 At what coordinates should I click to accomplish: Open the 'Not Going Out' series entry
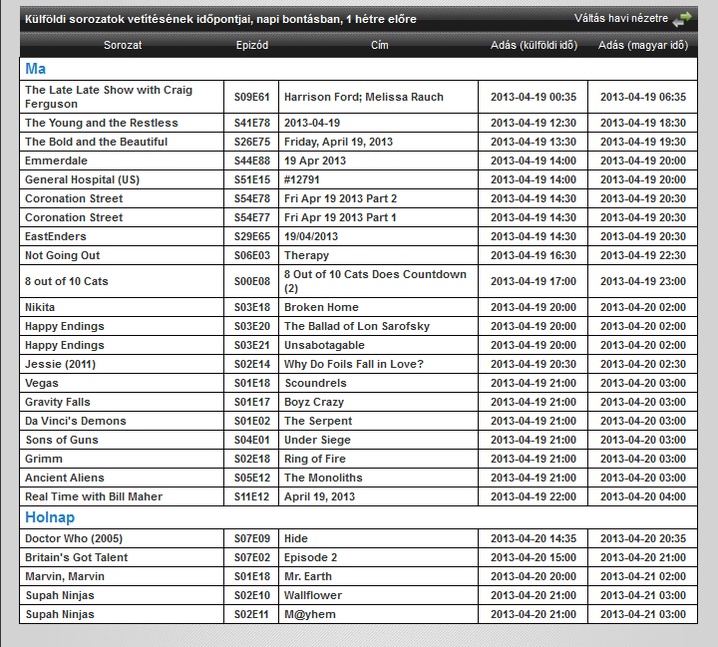pos(62,255)
